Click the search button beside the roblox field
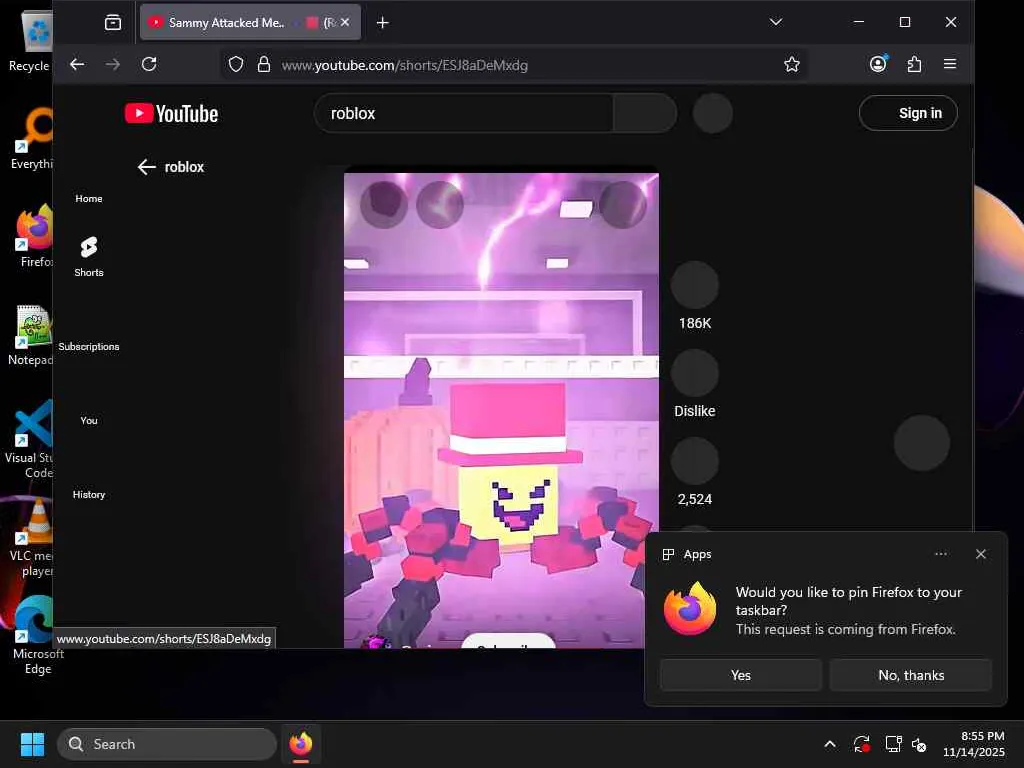Viewport: 1024px width, 768px height. (x=645, y=114)
